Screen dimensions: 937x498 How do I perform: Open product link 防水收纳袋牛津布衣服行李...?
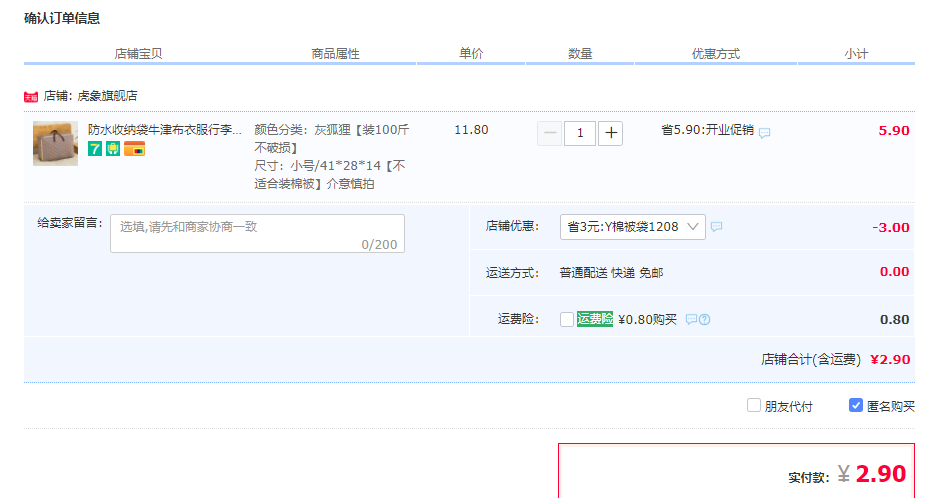tap(165, 130)
